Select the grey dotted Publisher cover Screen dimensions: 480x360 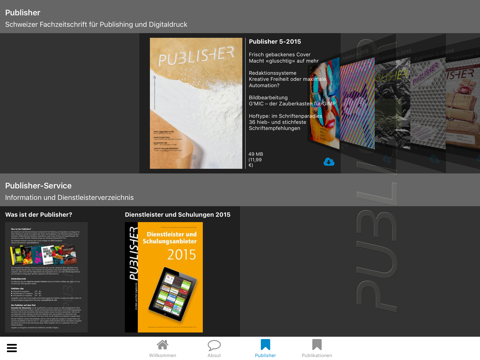pos(428,103)
